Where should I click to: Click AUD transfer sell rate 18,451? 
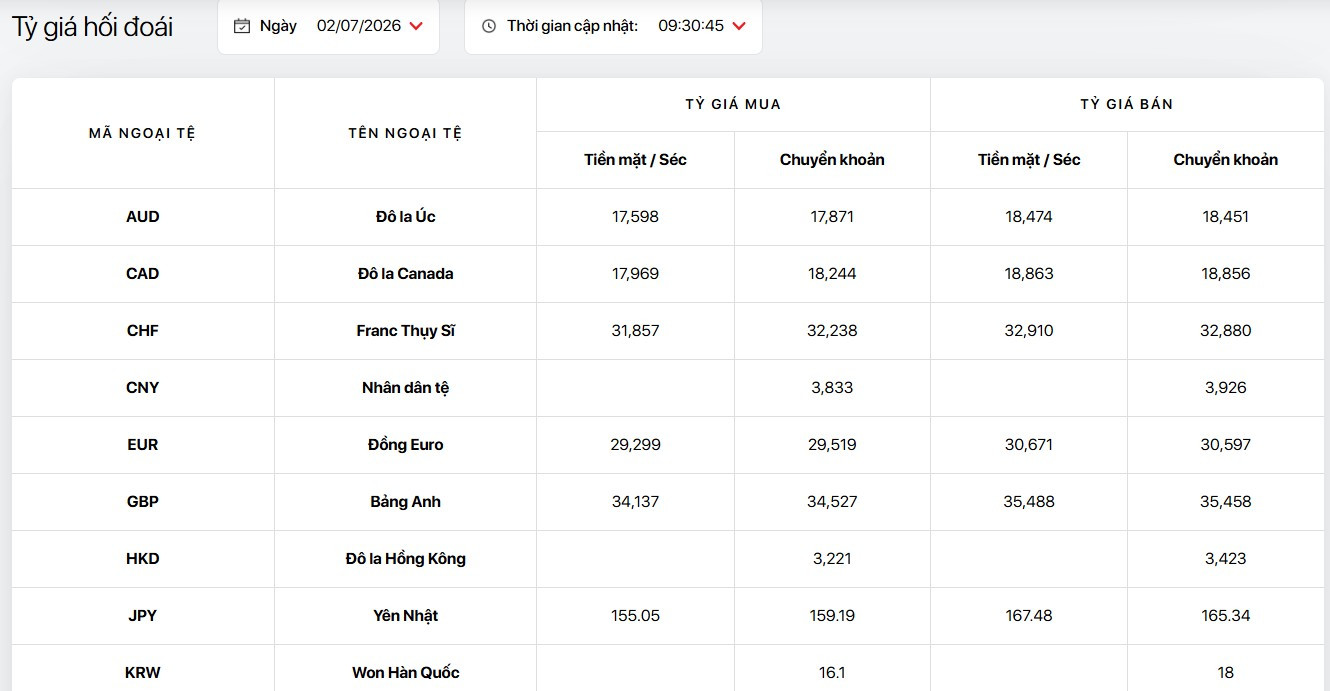(x=1226, y=217)
